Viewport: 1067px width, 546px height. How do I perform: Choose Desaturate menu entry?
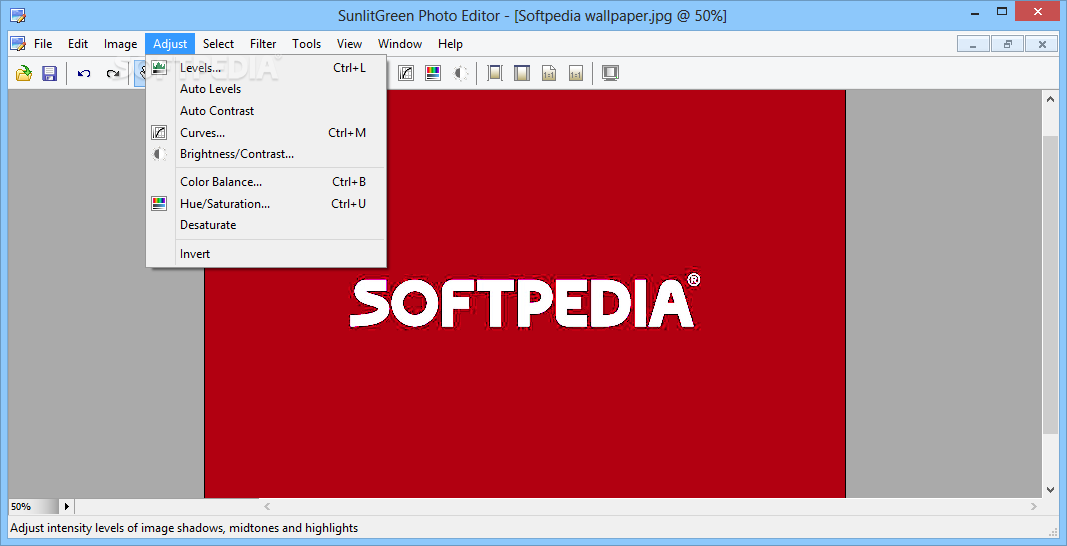pos(266,225)
